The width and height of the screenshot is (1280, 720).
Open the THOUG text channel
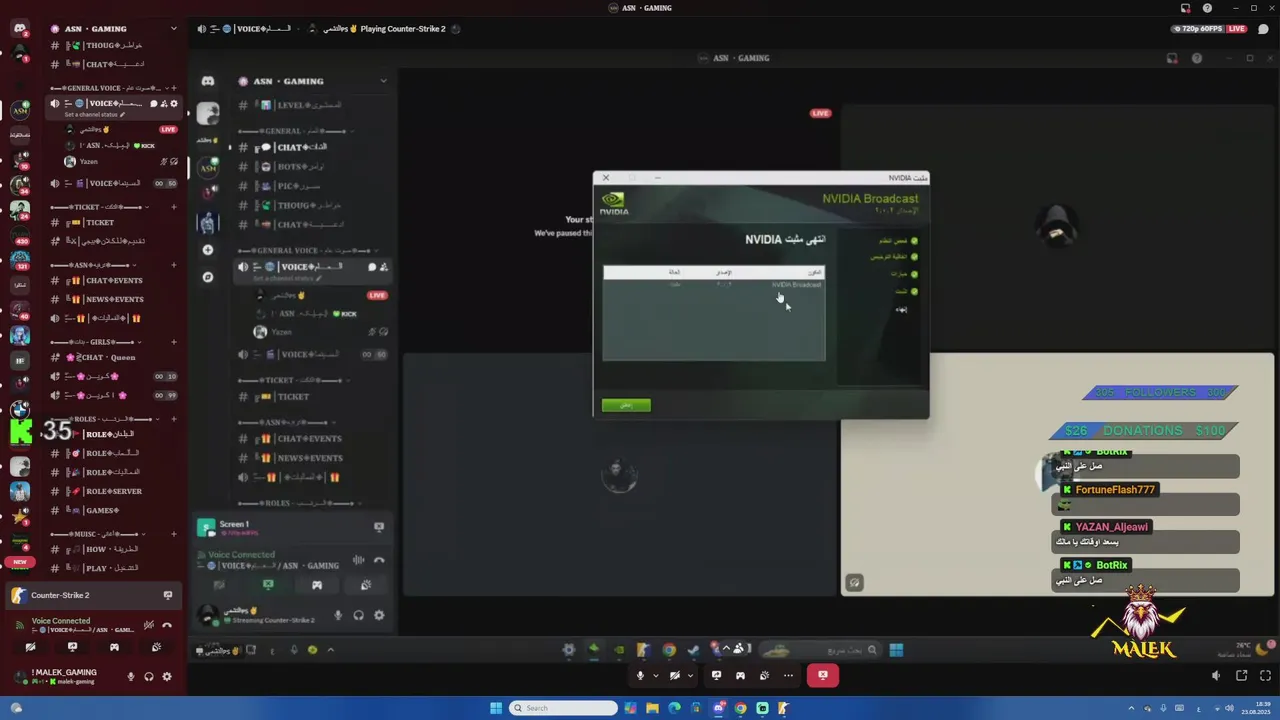point(113,45)
